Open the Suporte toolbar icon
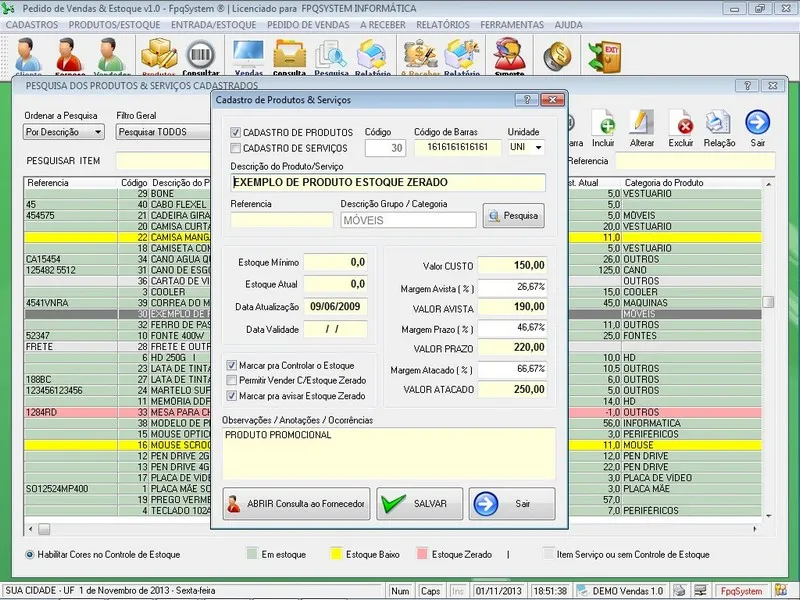Viewport: 800px width, 600px height. 509,55
